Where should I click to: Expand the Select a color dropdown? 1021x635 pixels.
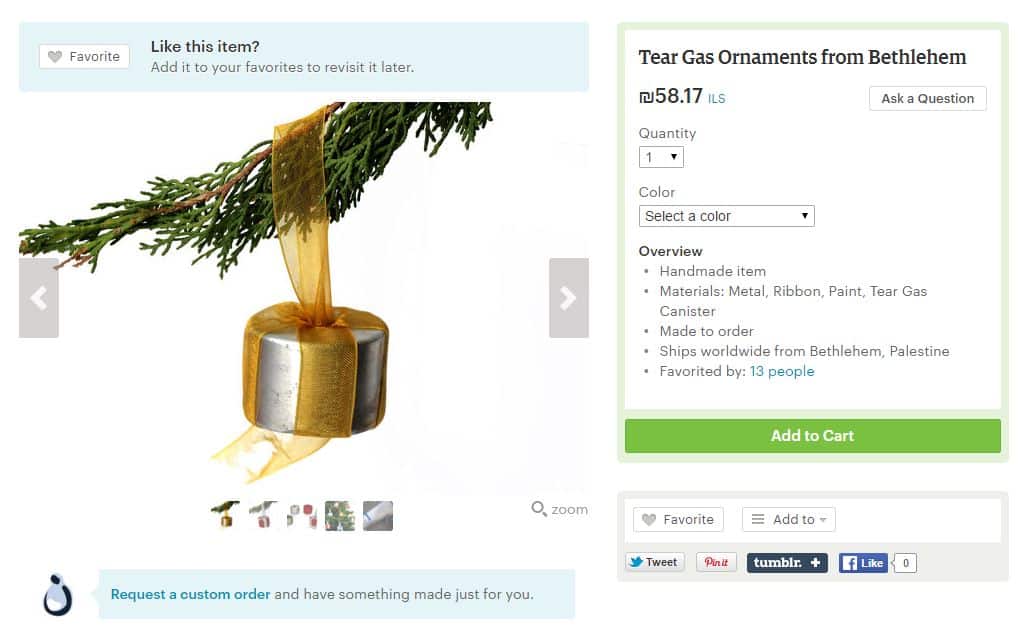(726, 216)
